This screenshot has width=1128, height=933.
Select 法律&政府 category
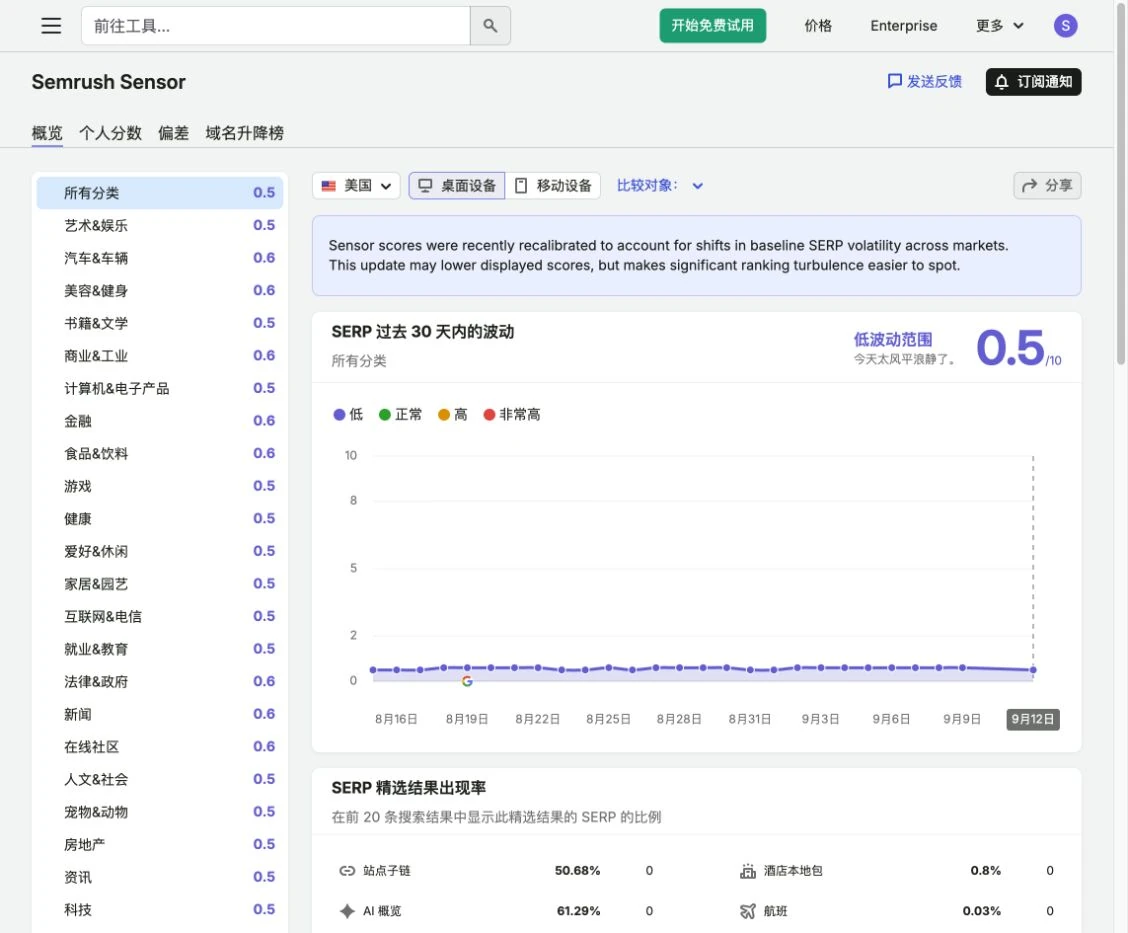160,681
